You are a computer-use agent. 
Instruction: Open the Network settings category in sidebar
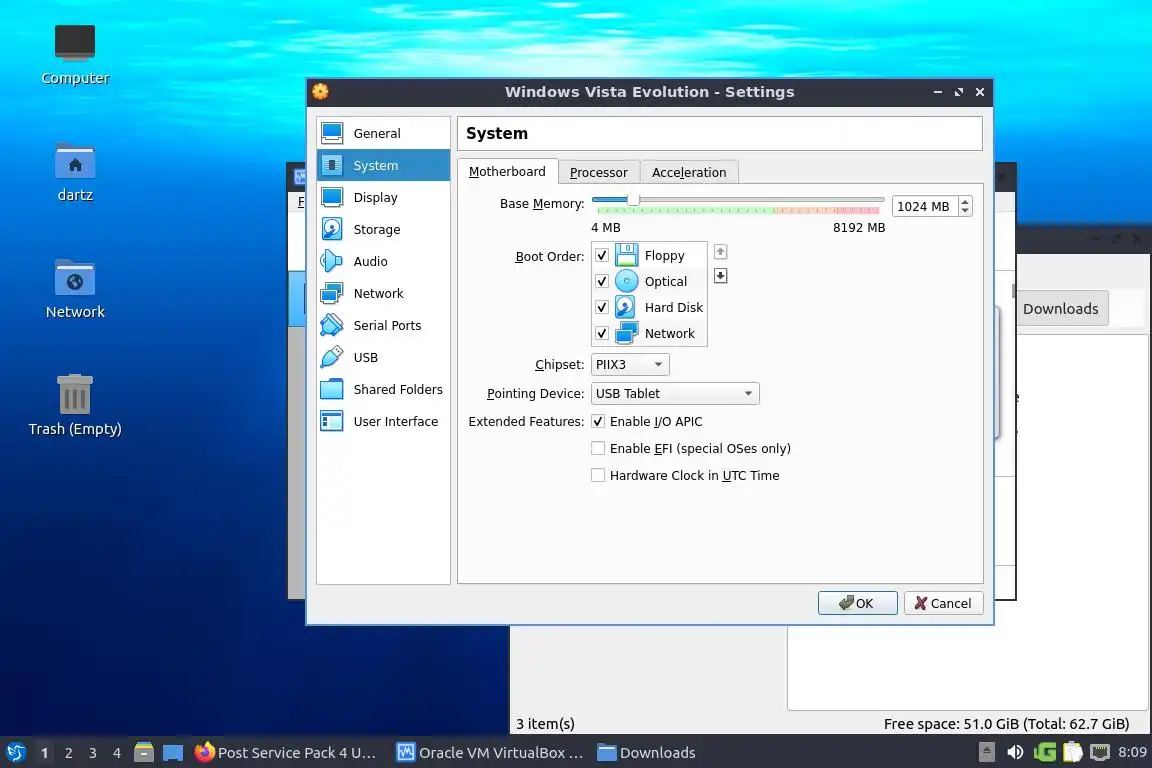[x=383, y=293]
